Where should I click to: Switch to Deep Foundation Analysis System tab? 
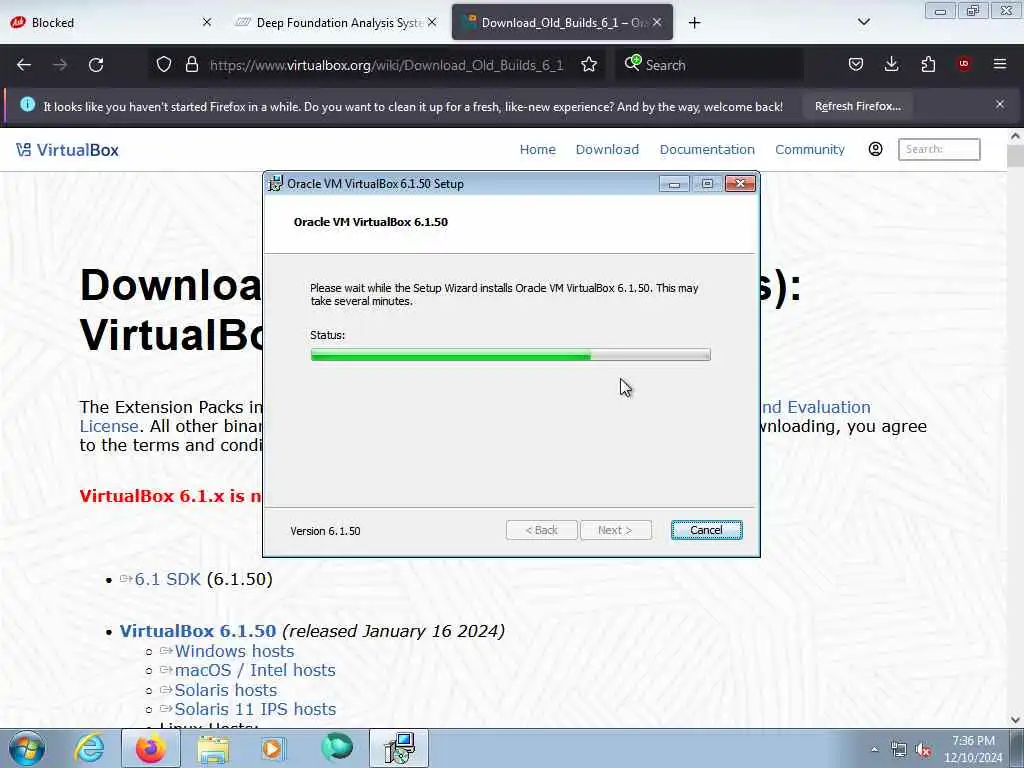pos(337,22)
